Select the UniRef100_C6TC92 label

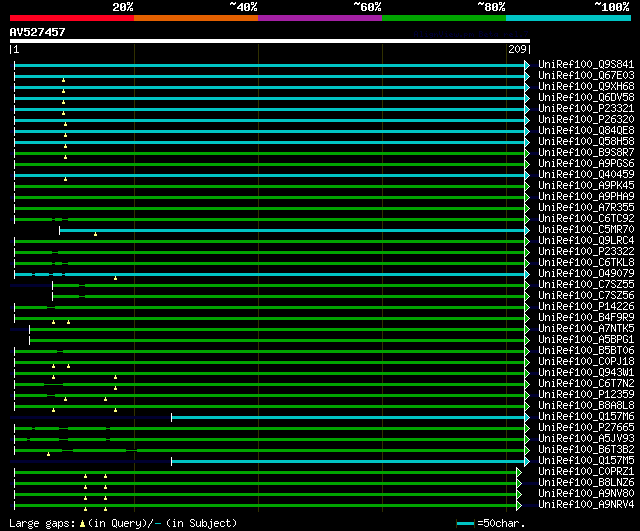click(586, 218)
